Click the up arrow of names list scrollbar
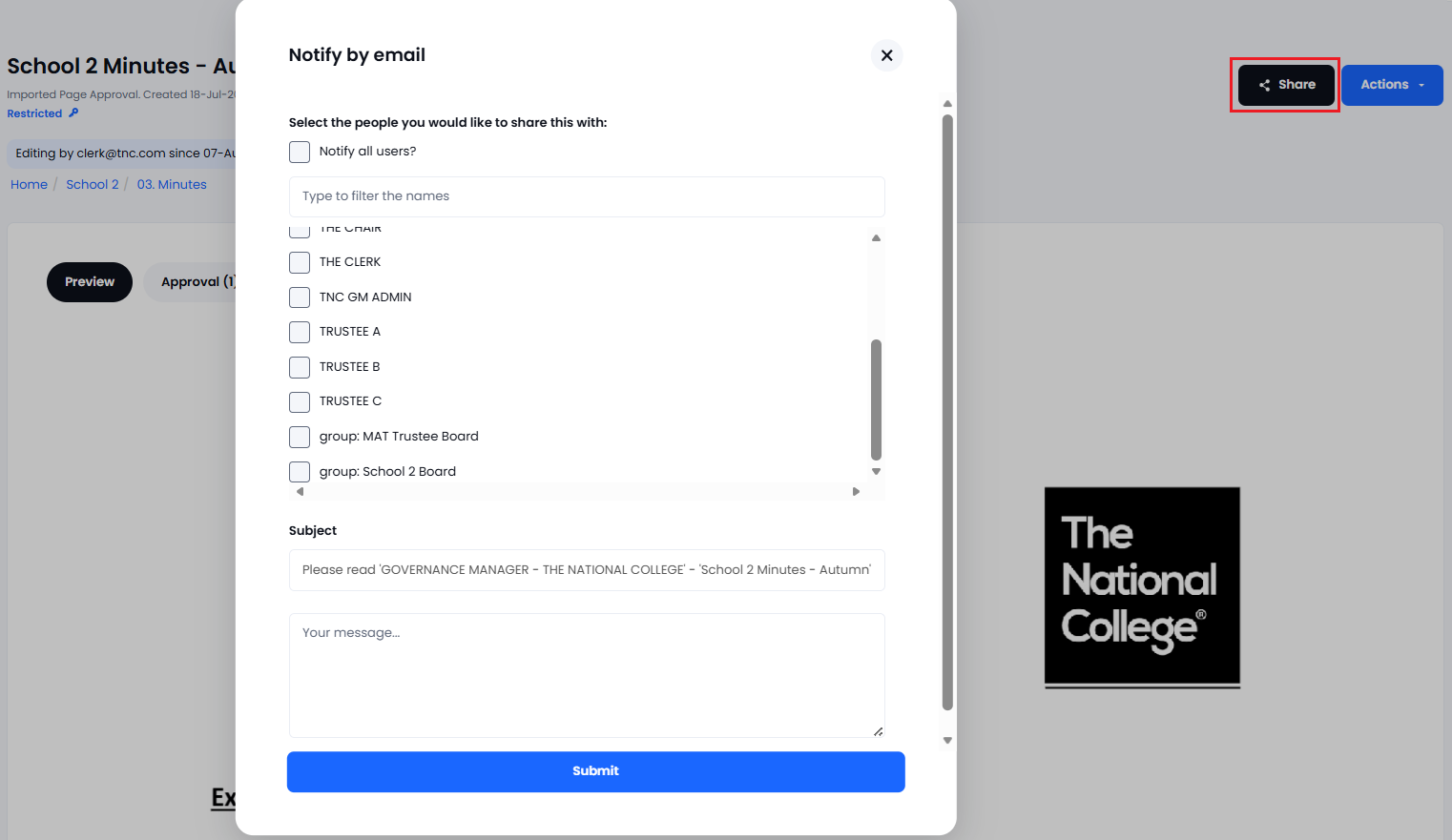 point(876,237)
